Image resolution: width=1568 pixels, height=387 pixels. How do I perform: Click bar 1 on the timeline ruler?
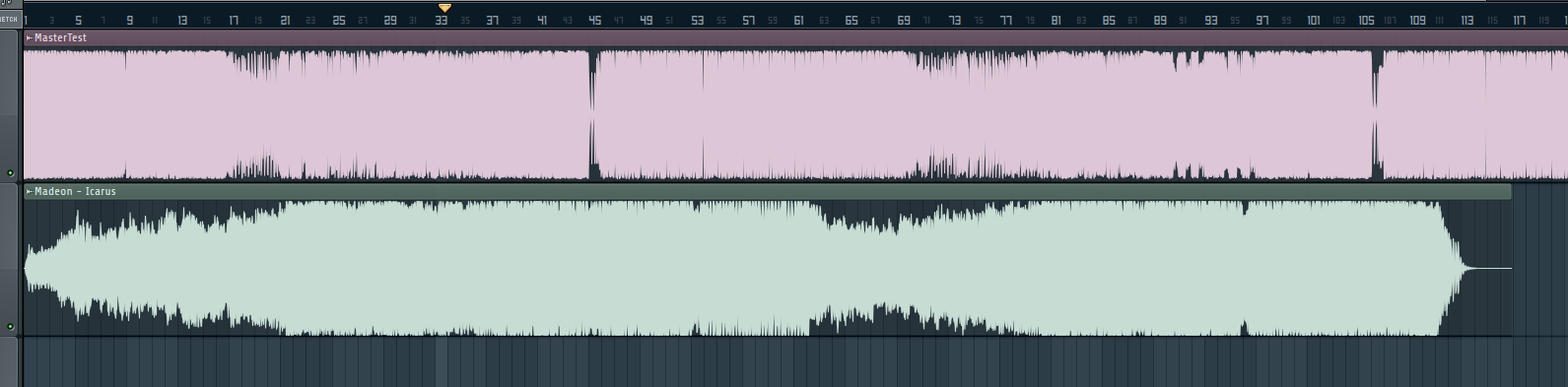27,20
